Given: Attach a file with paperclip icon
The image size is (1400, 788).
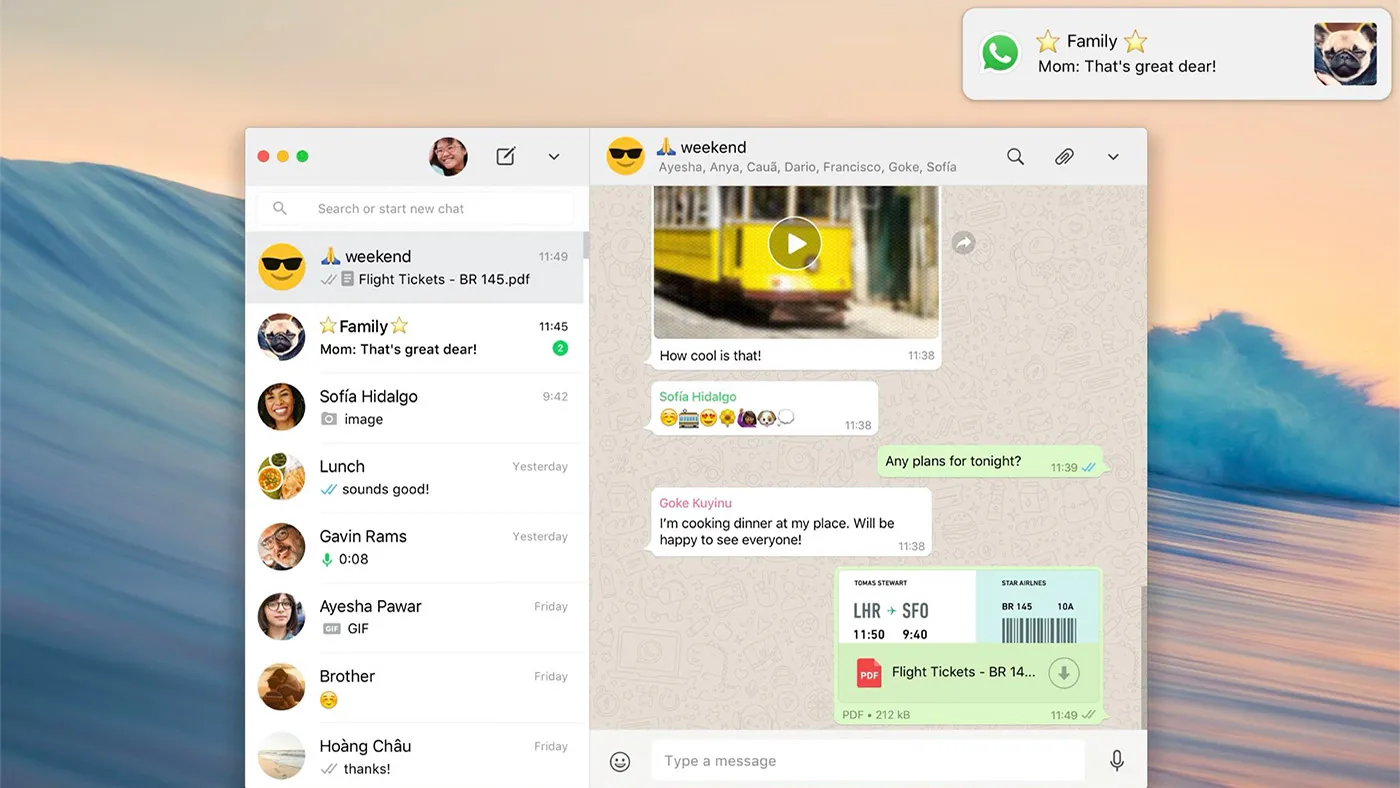Looking at the screenshot, I should (1064, 157).
